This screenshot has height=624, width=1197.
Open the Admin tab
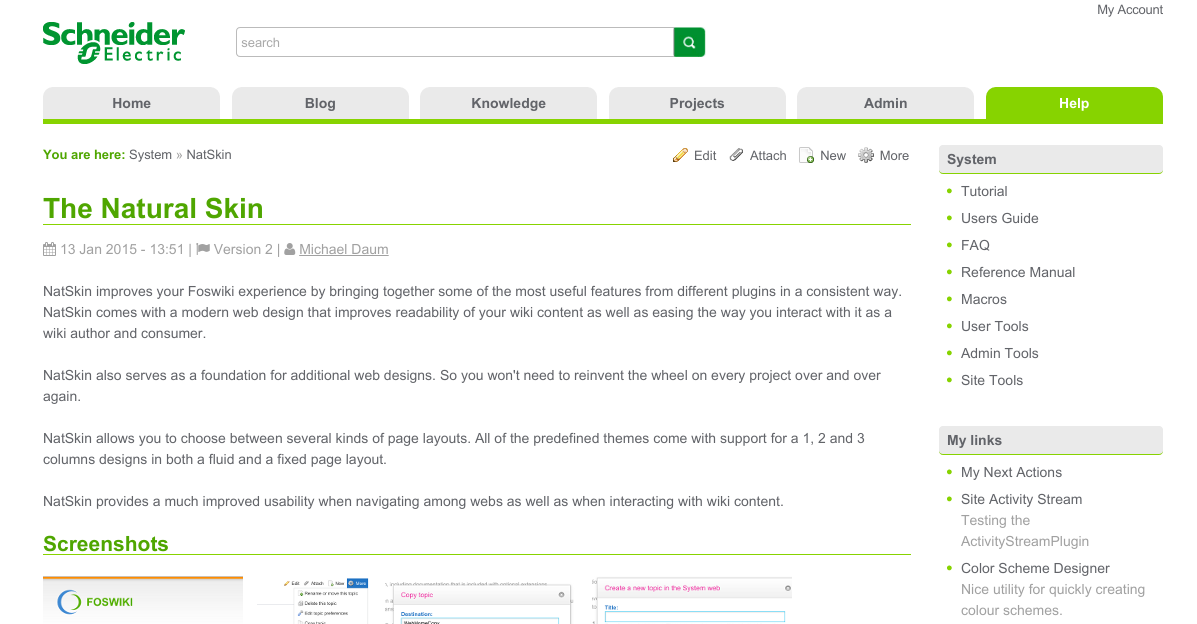pyautogui.click(x=885, y=103)
